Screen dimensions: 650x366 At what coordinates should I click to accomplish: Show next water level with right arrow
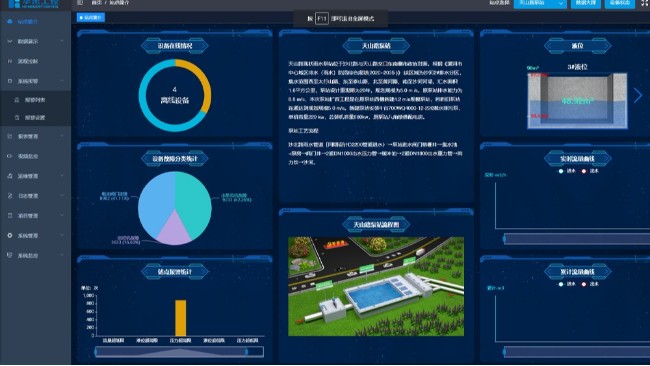[x=638, y=95]
